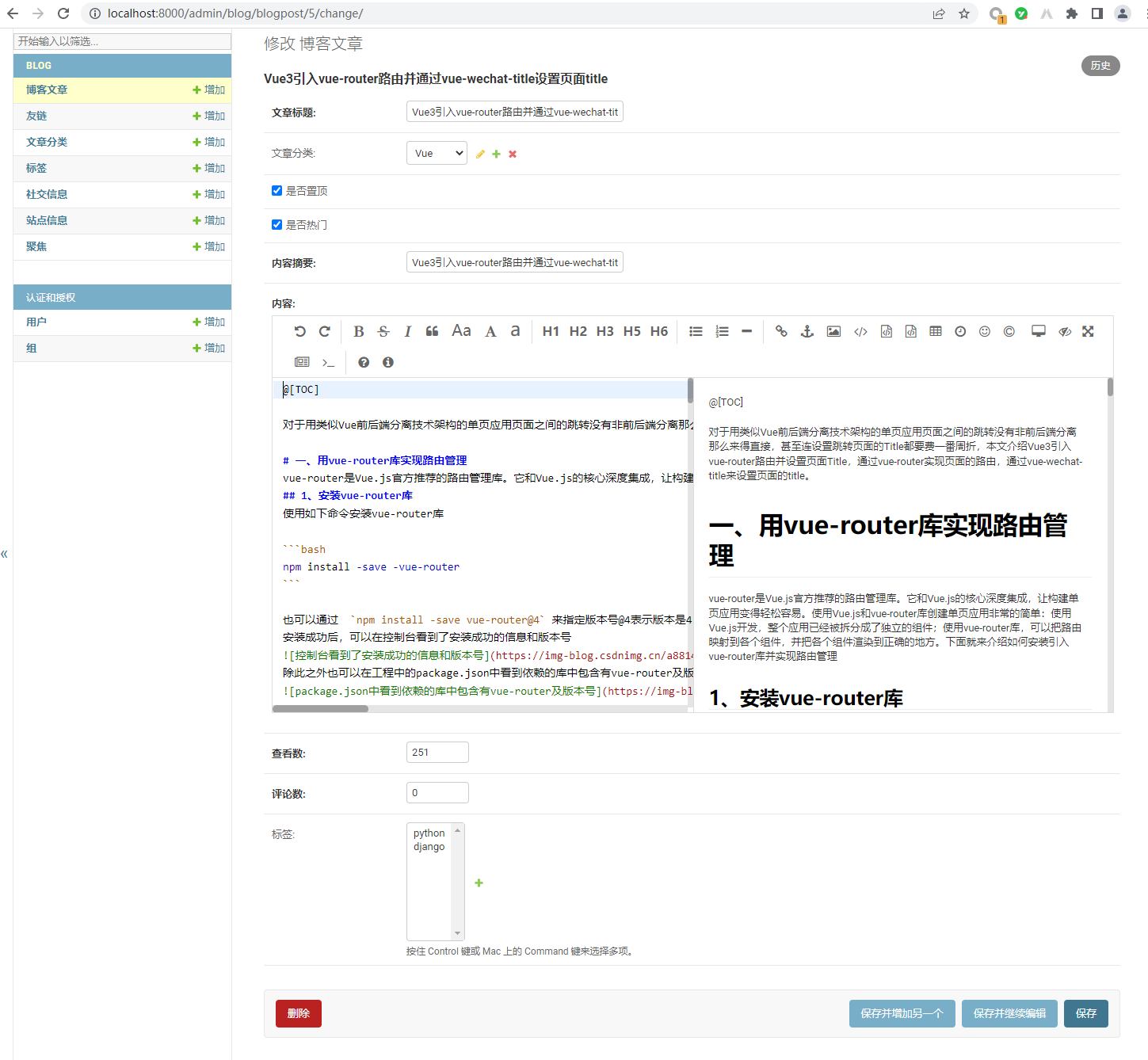Navigate to 友链 in the sidebar
The image size is (1148, 1060).
[36, 115]
